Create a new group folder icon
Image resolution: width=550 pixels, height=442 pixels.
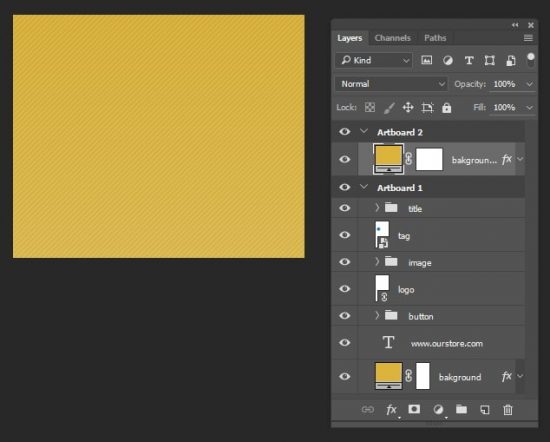click(x=461, y=409)
